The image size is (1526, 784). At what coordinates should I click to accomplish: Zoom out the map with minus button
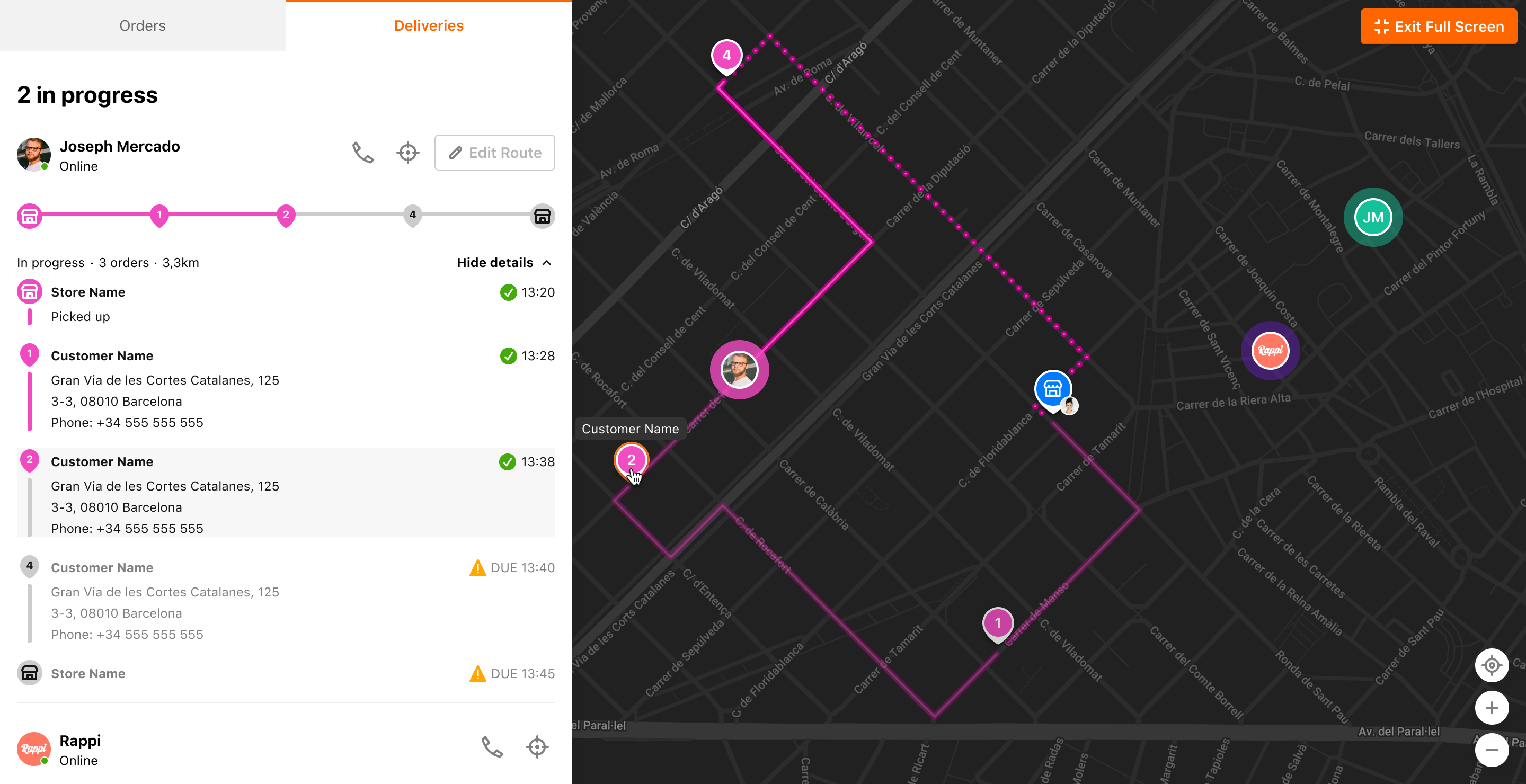(x=1492, y=750)
